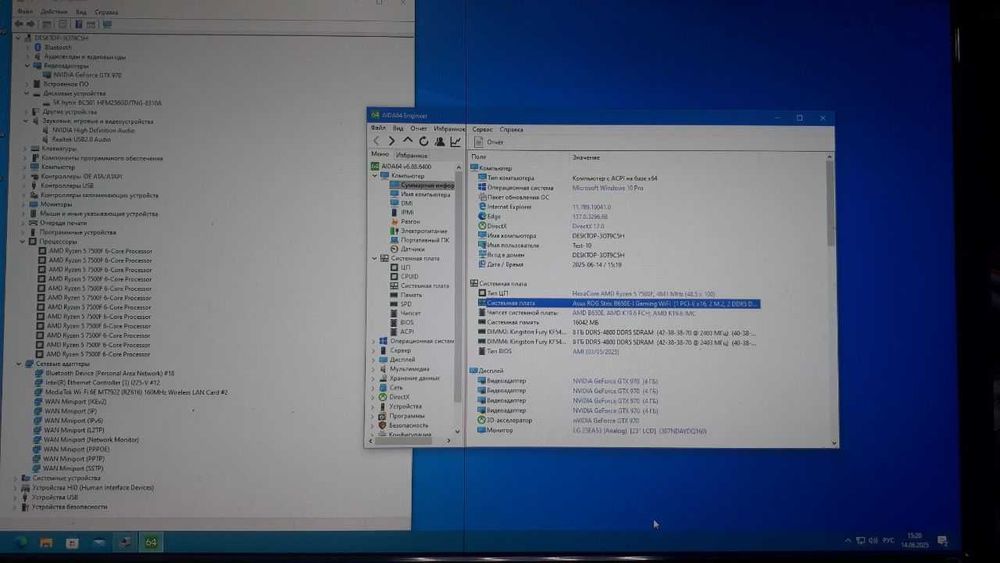1000x563 pixels.
Task: Open the graph chart icon in AIDA64 toolbar
Action: click(x=455, y=141)
